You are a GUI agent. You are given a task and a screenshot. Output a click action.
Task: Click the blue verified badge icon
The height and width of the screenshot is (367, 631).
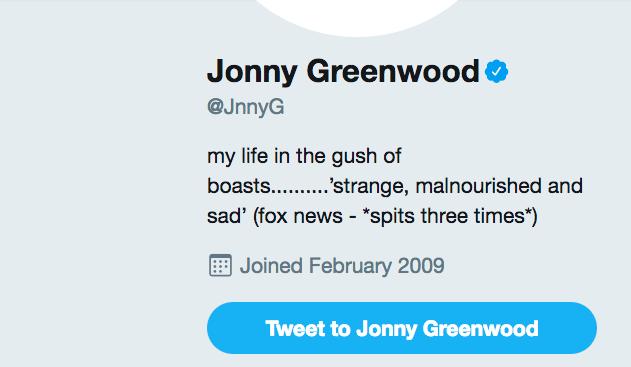[496, 71]
